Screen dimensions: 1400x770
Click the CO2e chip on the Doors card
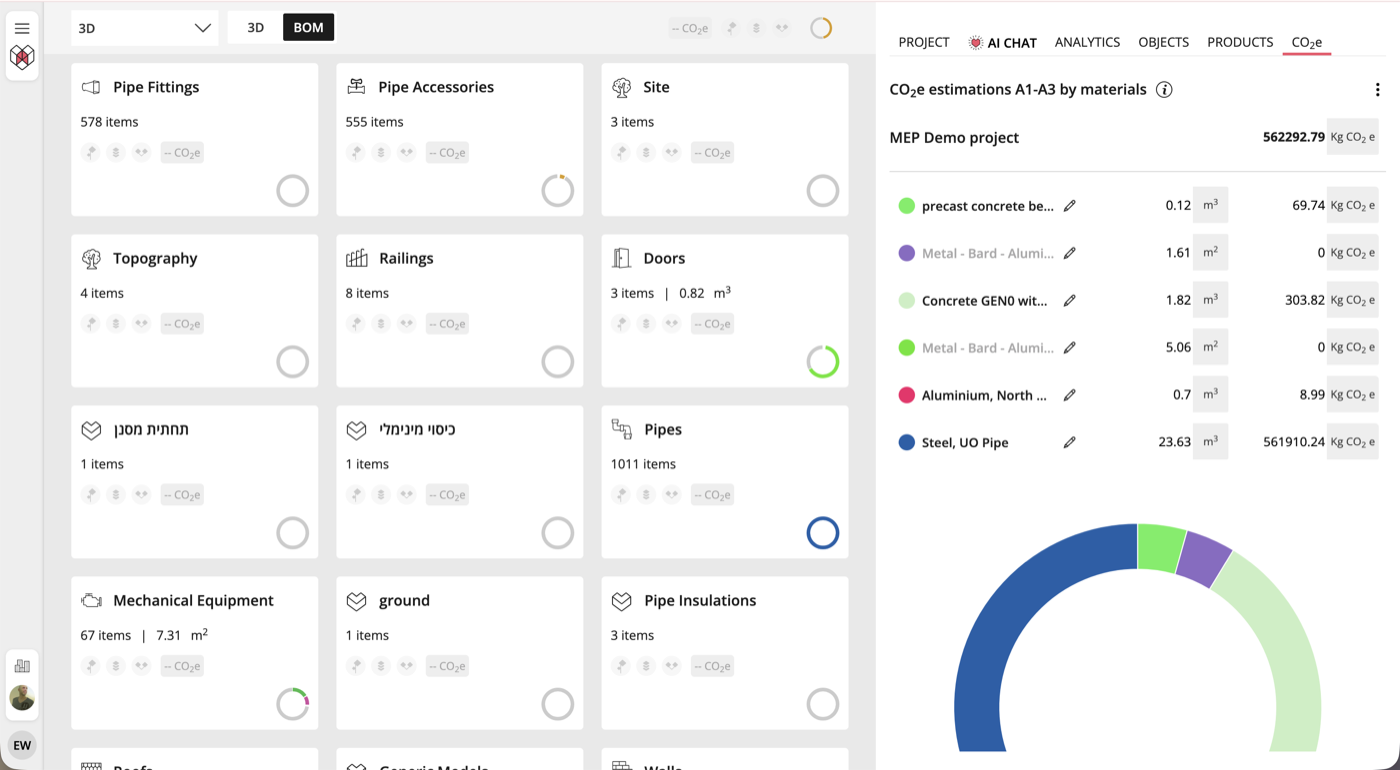coord(712,324)
